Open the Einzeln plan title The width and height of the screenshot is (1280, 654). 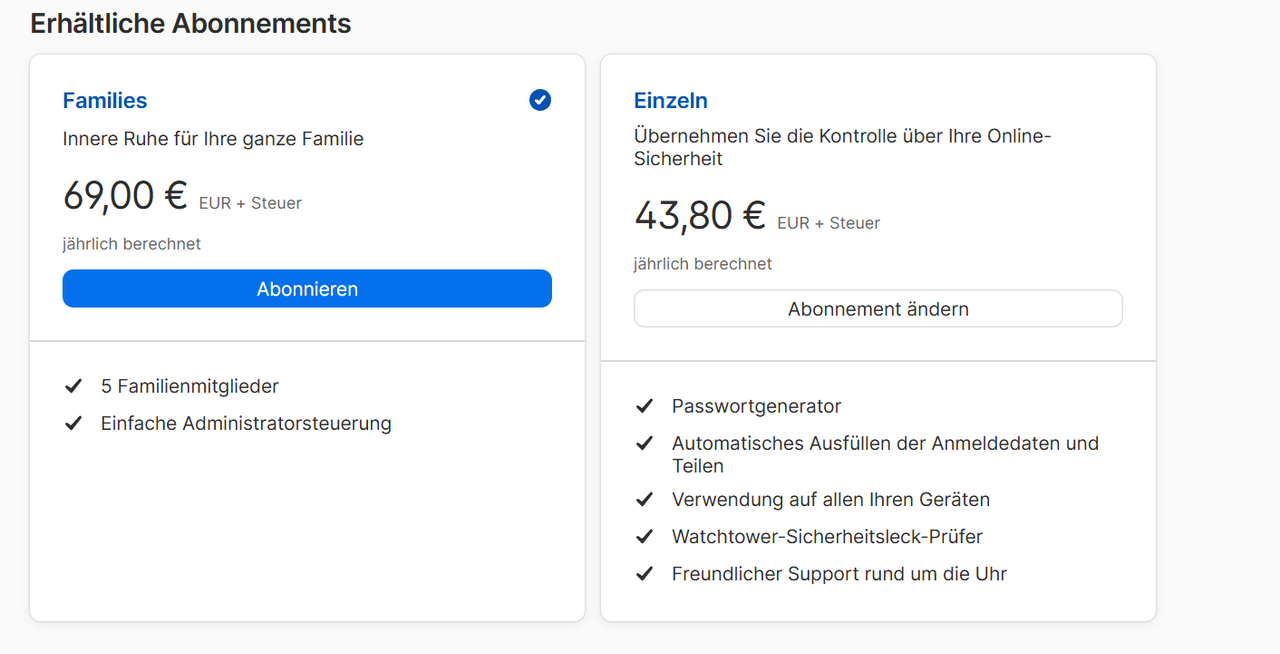pos(671,100)
